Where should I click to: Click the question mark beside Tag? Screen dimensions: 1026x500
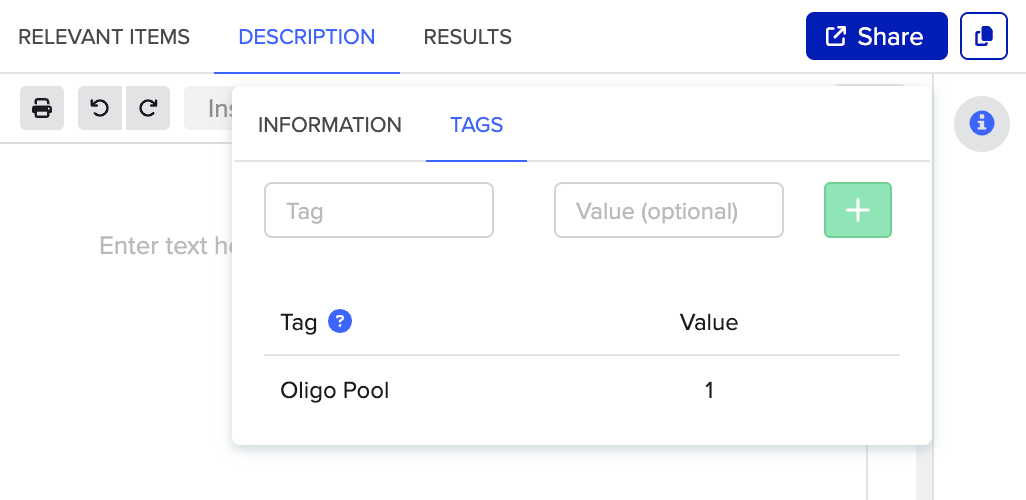[x=340, y=322]
